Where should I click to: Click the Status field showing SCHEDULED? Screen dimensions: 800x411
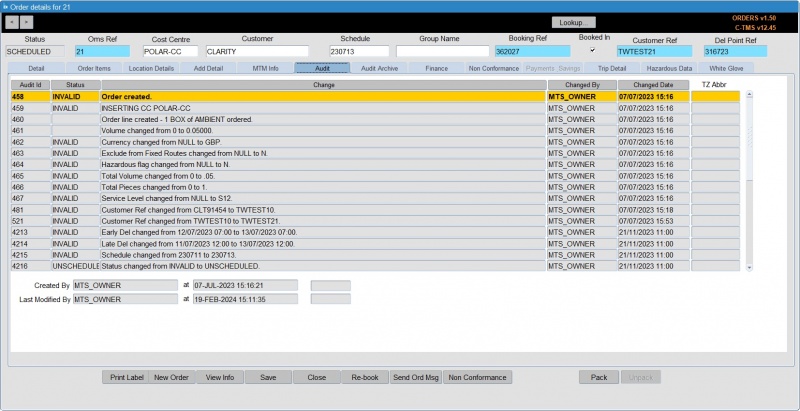(35, 52)
